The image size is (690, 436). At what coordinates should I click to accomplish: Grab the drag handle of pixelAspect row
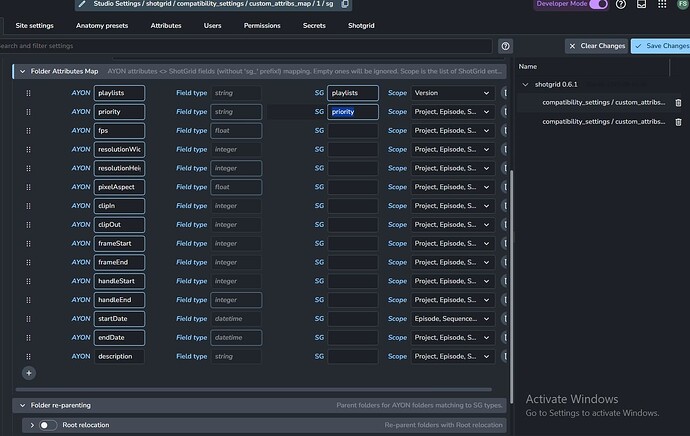pos(28,187)
